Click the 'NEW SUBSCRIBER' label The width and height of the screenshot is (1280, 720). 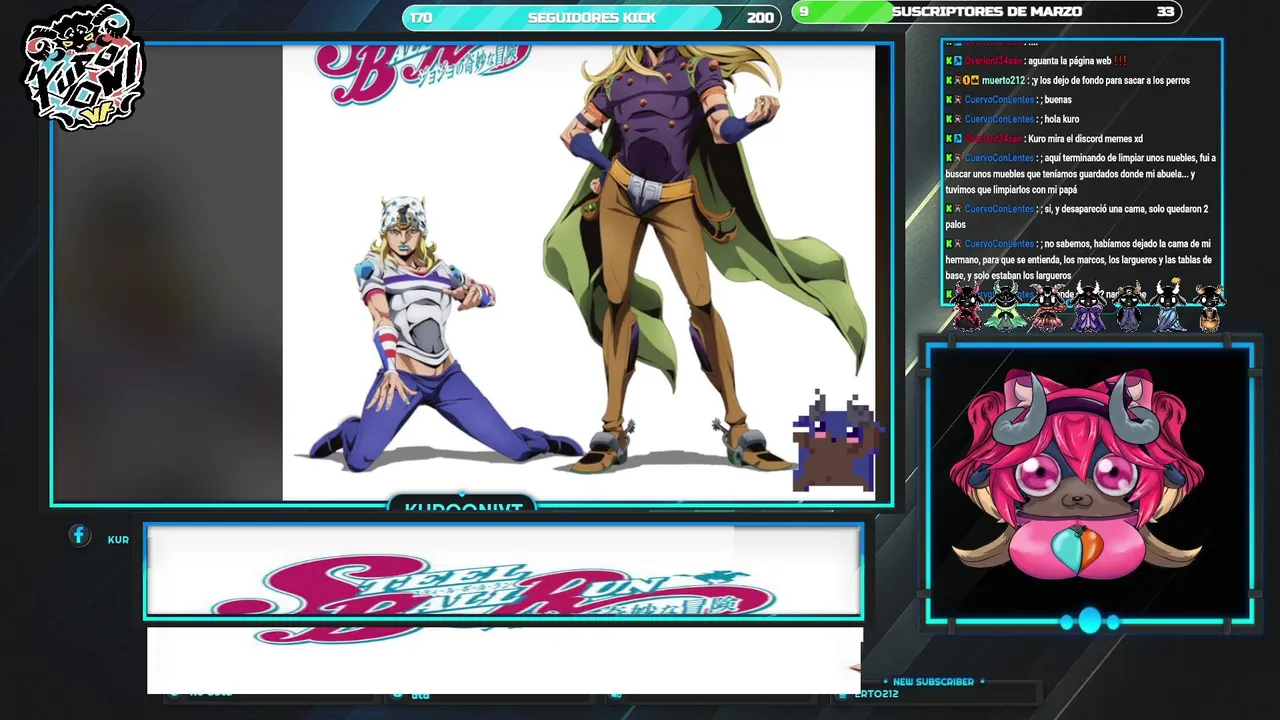click(933, 682)
